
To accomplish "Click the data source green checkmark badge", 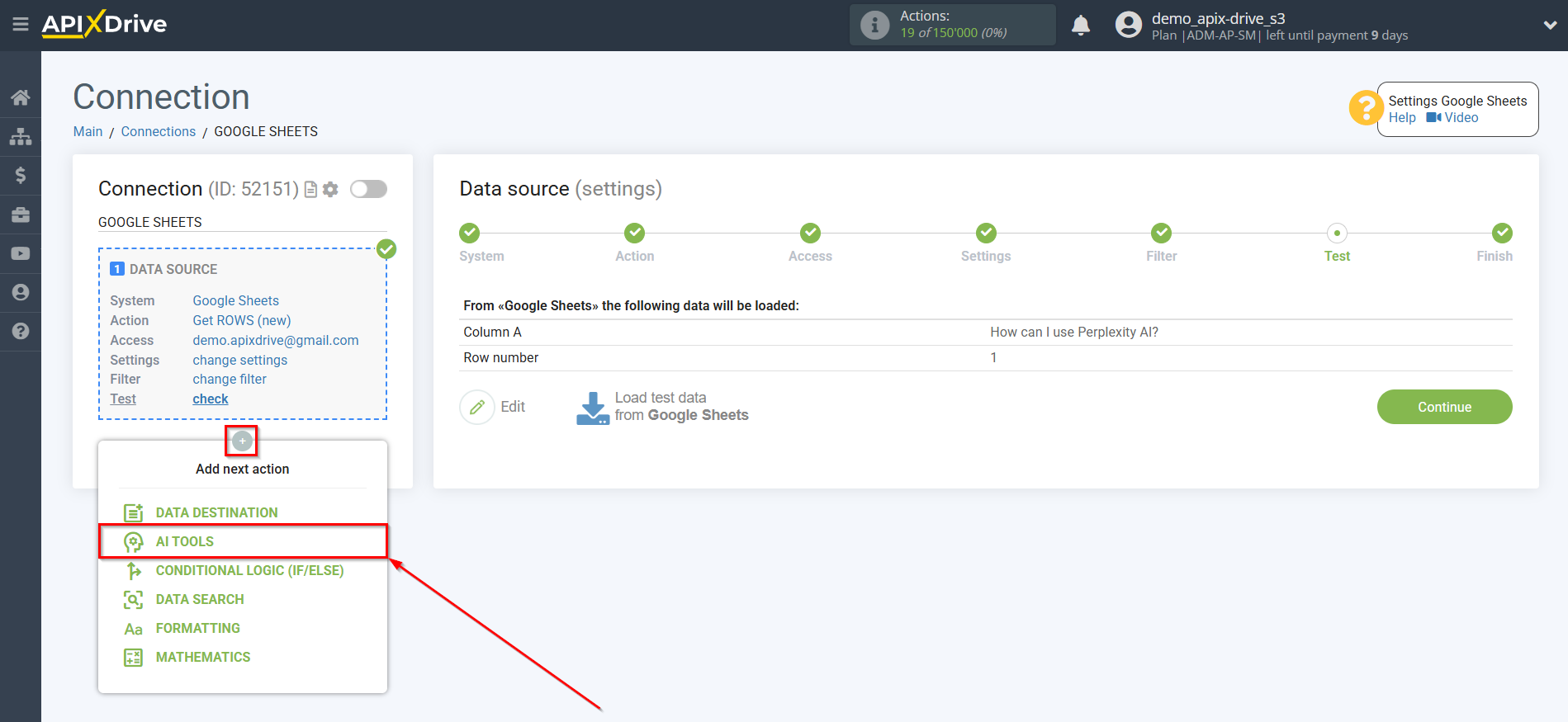I will (x=386, y=248).
